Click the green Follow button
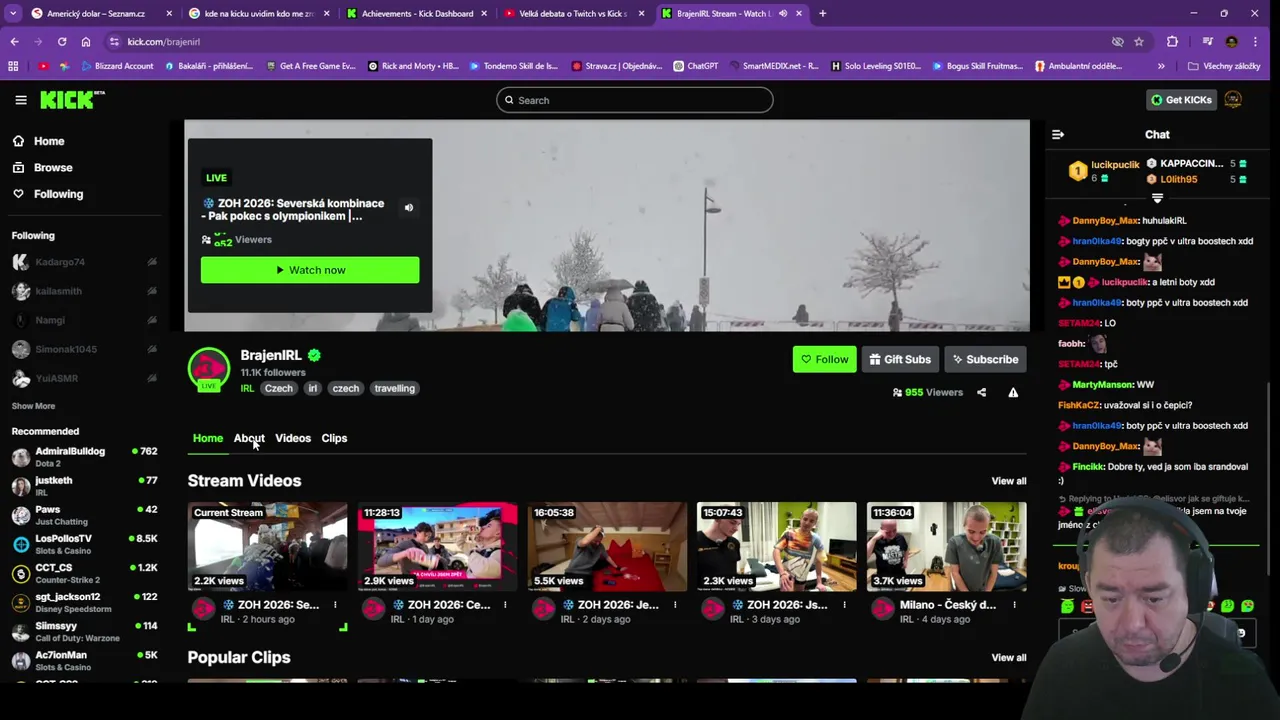 [824, 360]
